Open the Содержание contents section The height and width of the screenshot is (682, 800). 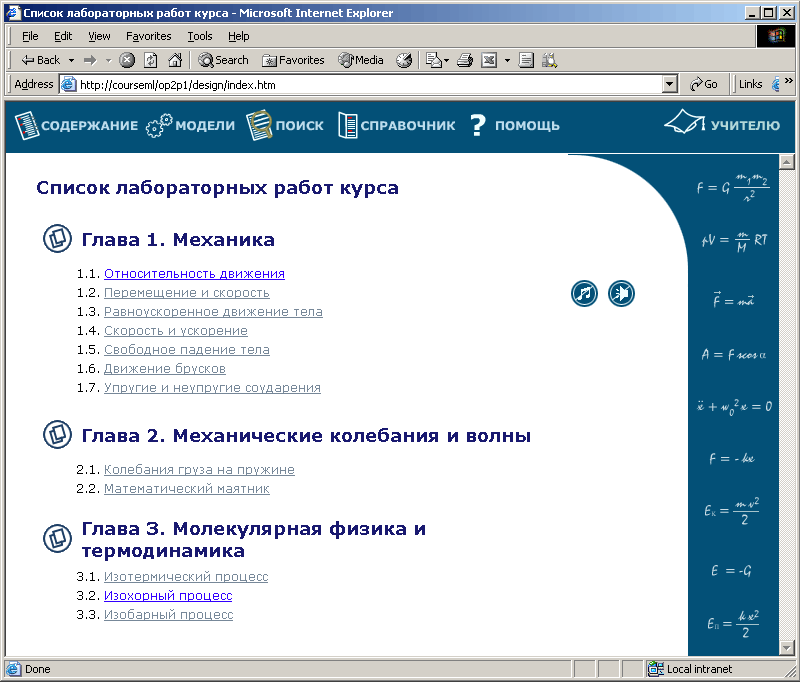[76, 125]
